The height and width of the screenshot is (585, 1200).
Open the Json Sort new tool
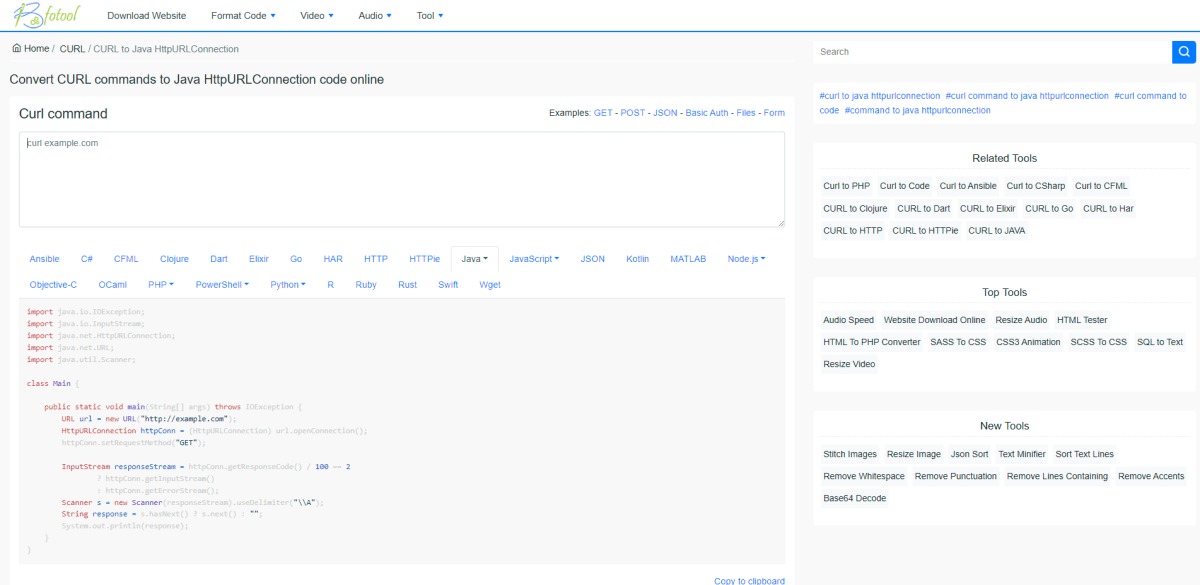coord(969,454)
